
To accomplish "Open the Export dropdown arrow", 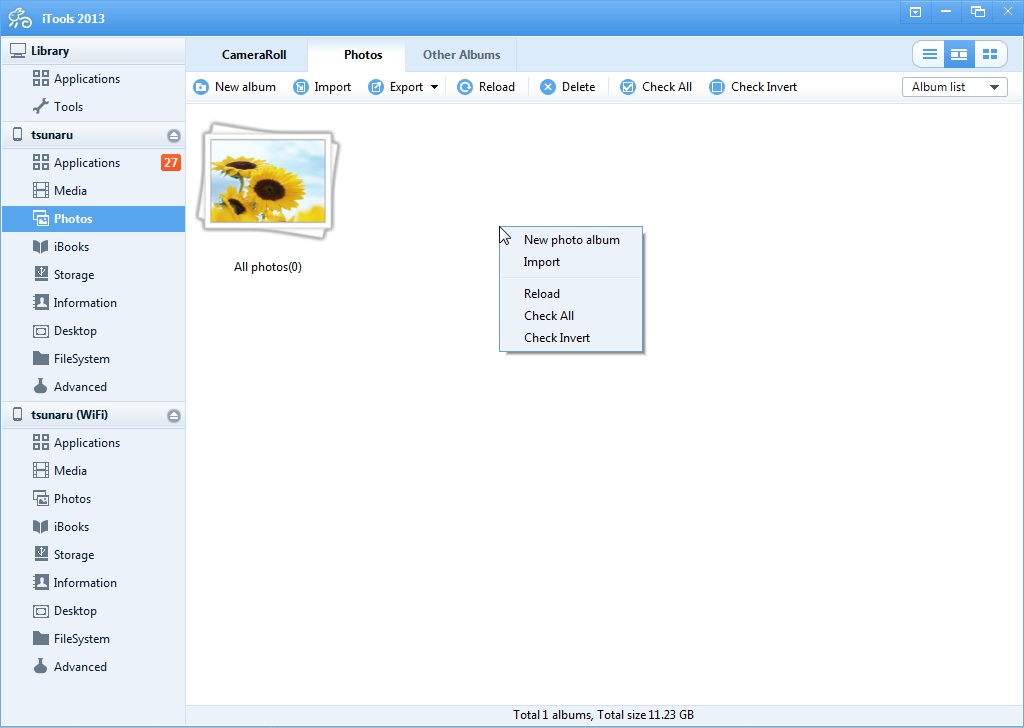I will pos(434,87).
